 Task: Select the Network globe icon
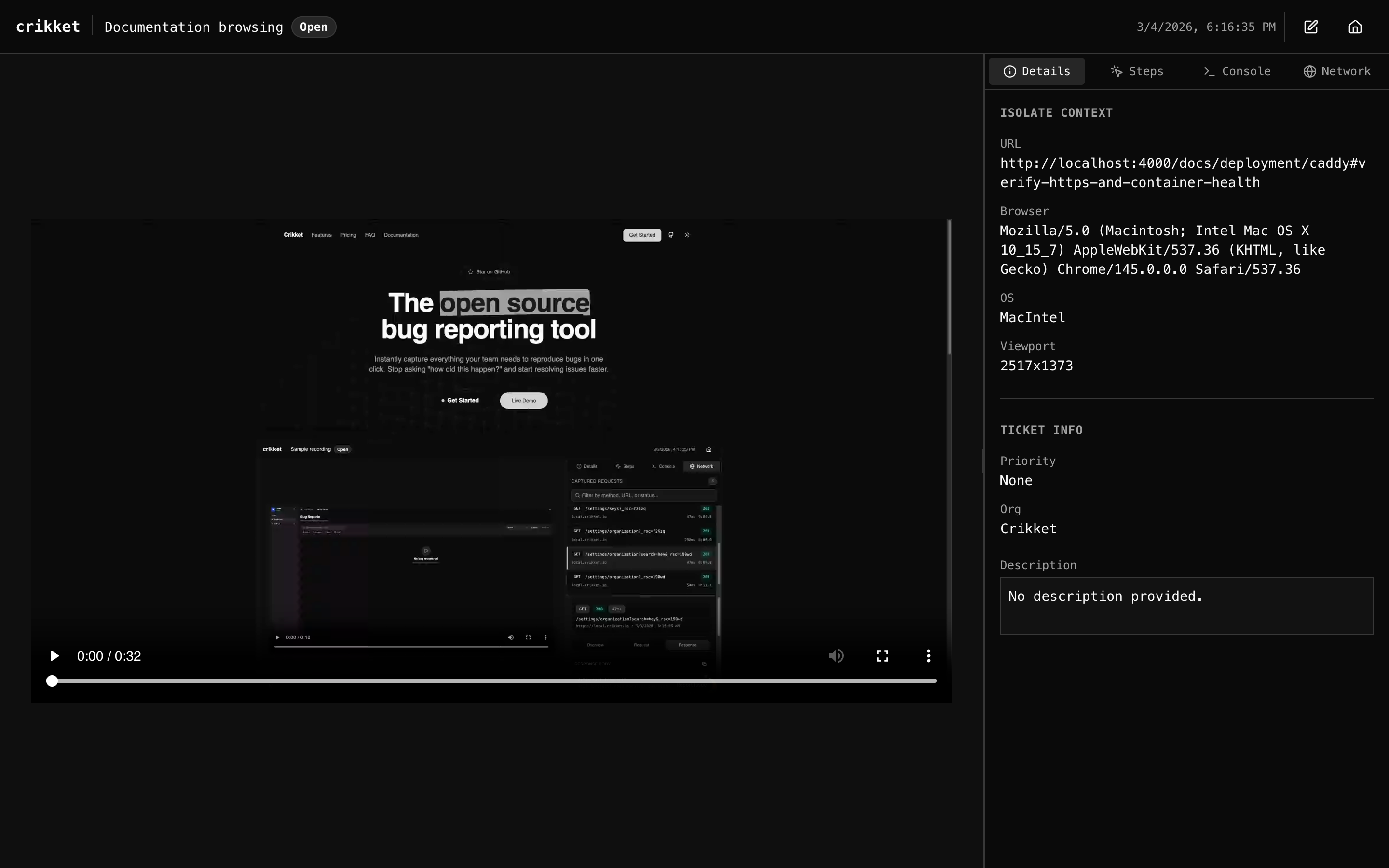1310,70
